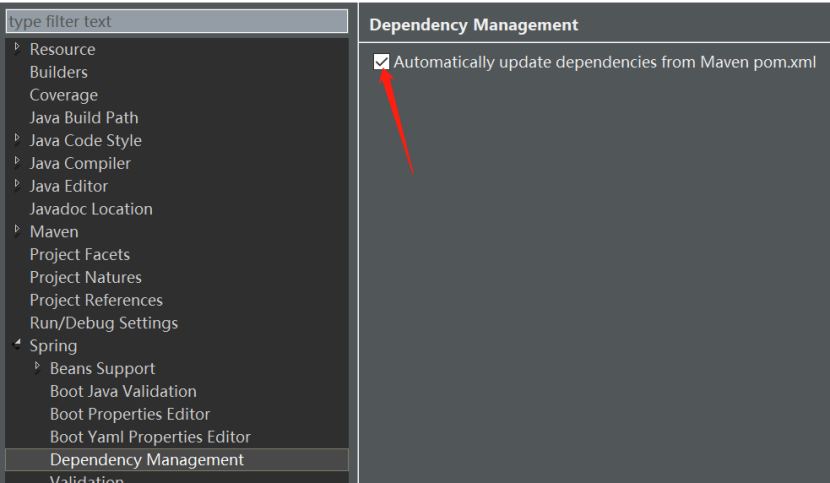Expand the Java Editor node

(17, 184)
